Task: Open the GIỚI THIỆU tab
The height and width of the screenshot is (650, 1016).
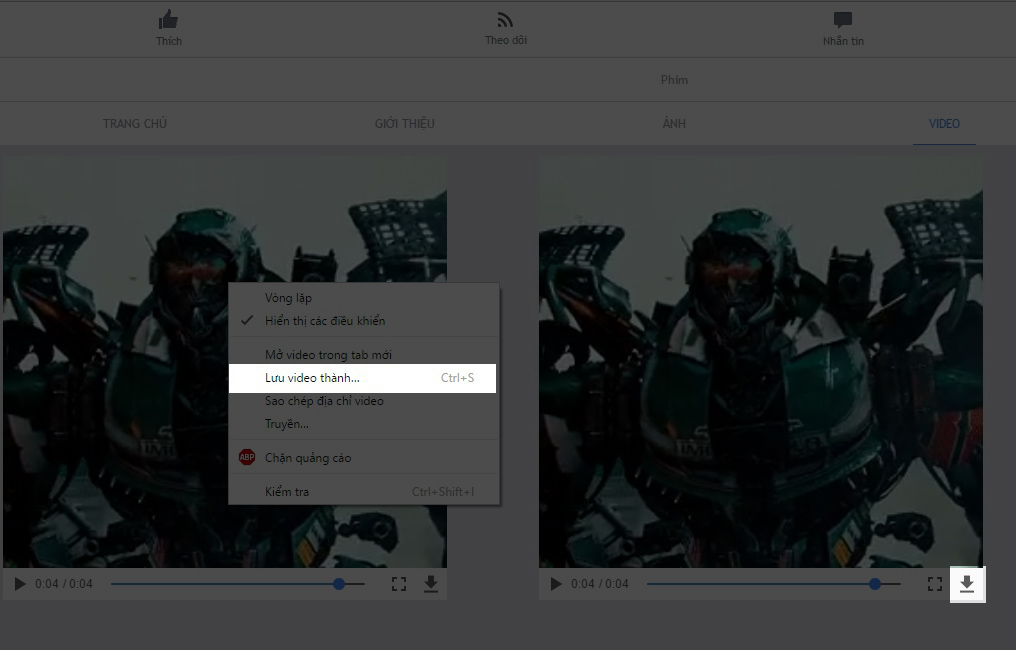Action: pyautogui.click(x=404, y=124)
